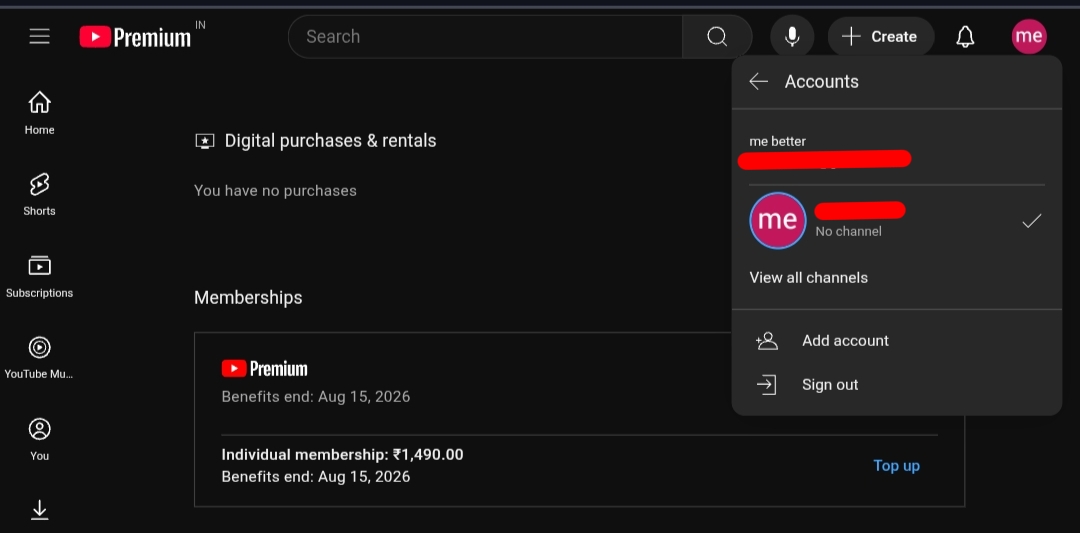Click the YouTube Premium logo
This screenshot has width=1080, height=533.
pyautogui.click(x=136, y=37)
